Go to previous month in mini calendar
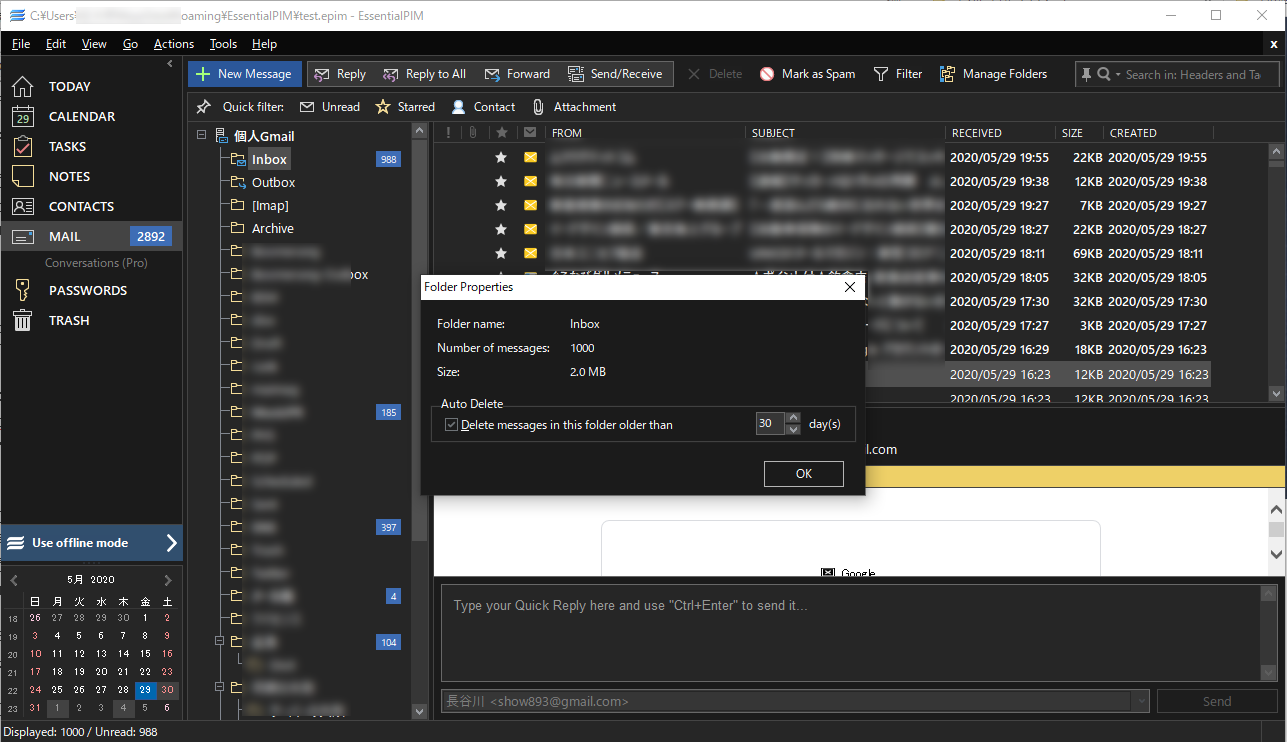1287x742 pixels. [x=14, y=580]
